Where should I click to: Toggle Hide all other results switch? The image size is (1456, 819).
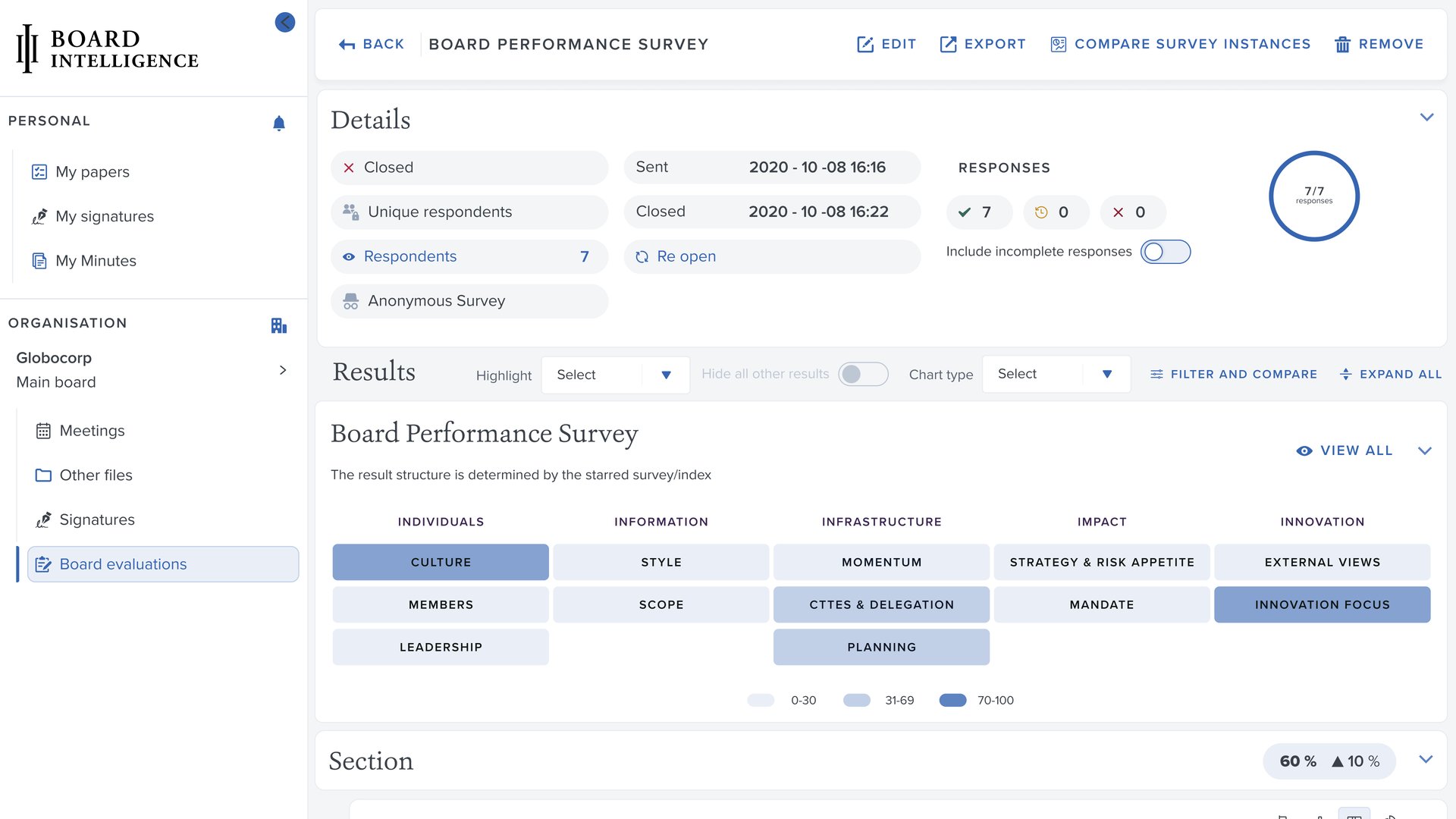tap(863, 374)
